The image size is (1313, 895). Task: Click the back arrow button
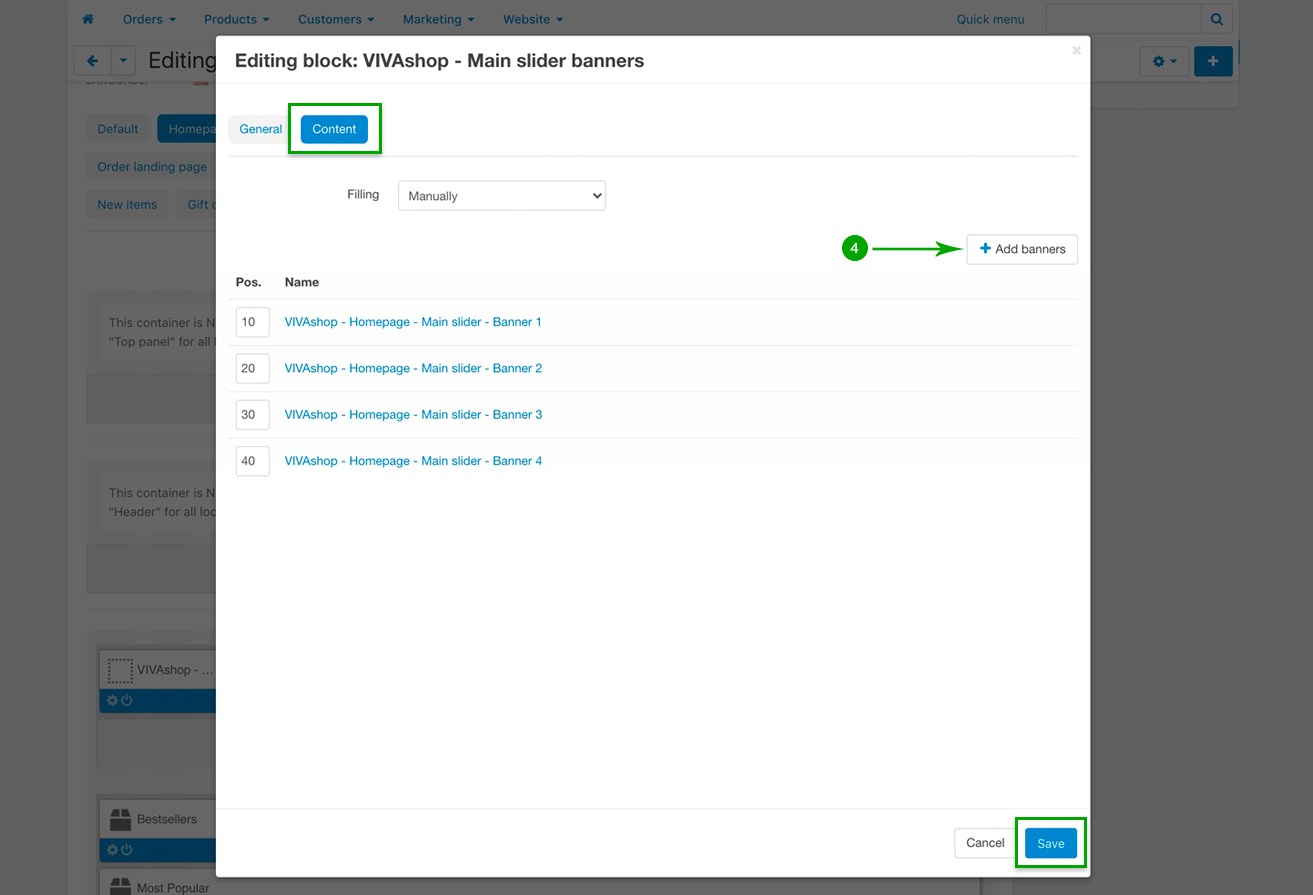[92, 61]
